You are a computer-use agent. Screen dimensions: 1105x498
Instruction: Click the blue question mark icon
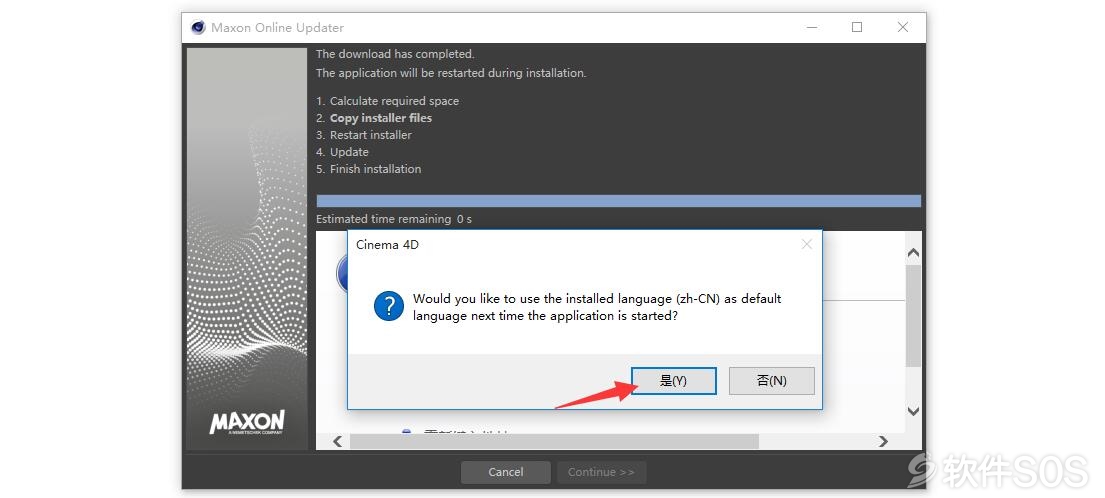389,306
